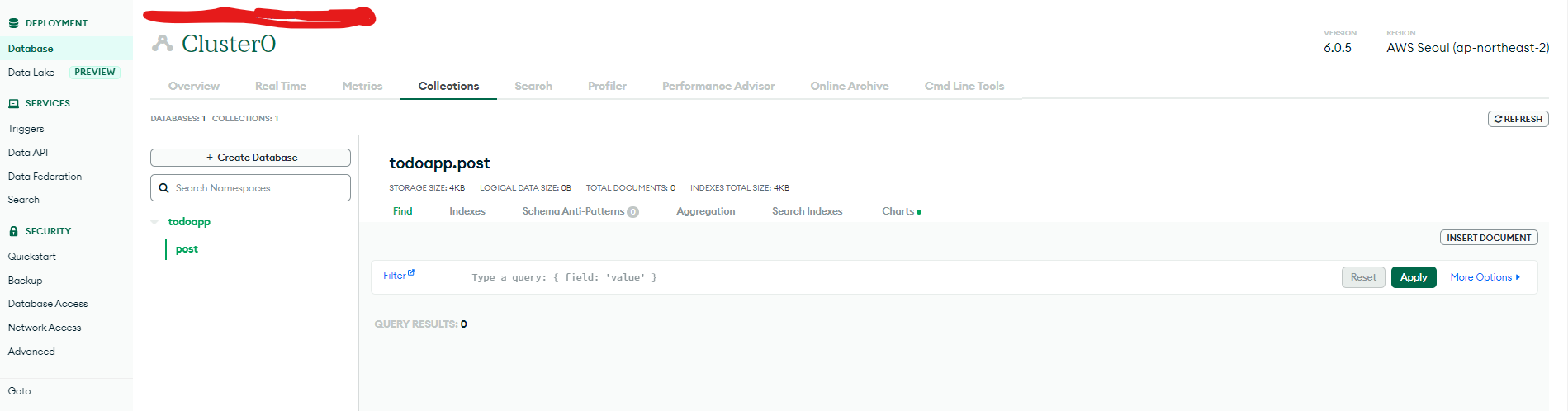Click the Services section icon
This screenshot has width=1568, height=411.
(13, 103)
